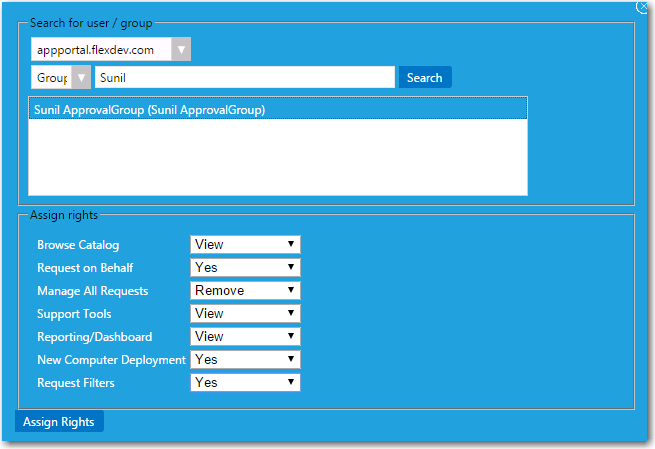655x449 pixels.
Task: Expand the Request Filters dropdown
Action: point(245,382)
